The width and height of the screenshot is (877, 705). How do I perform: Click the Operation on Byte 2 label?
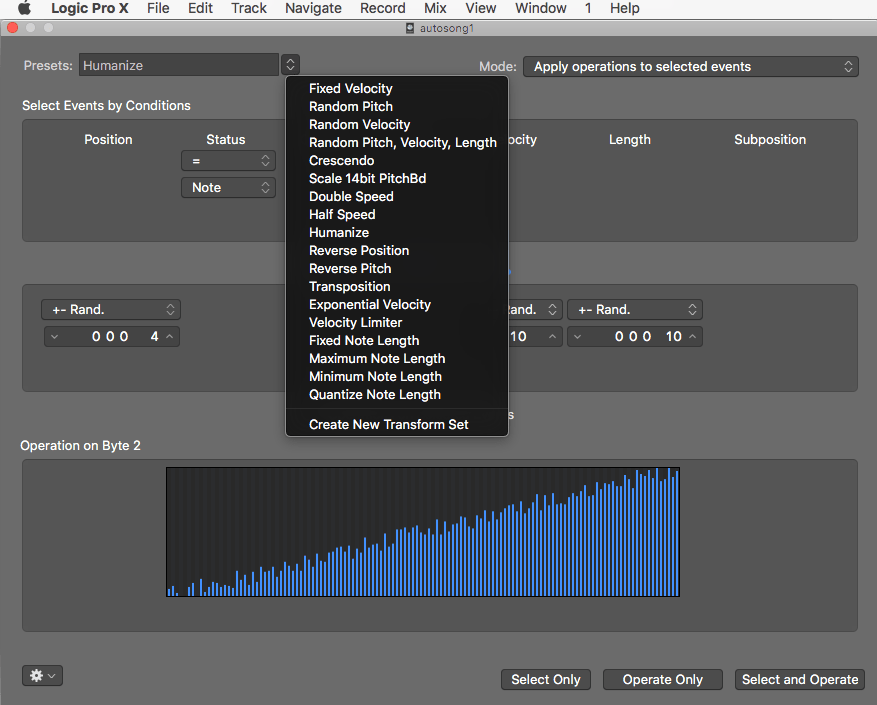81,446
